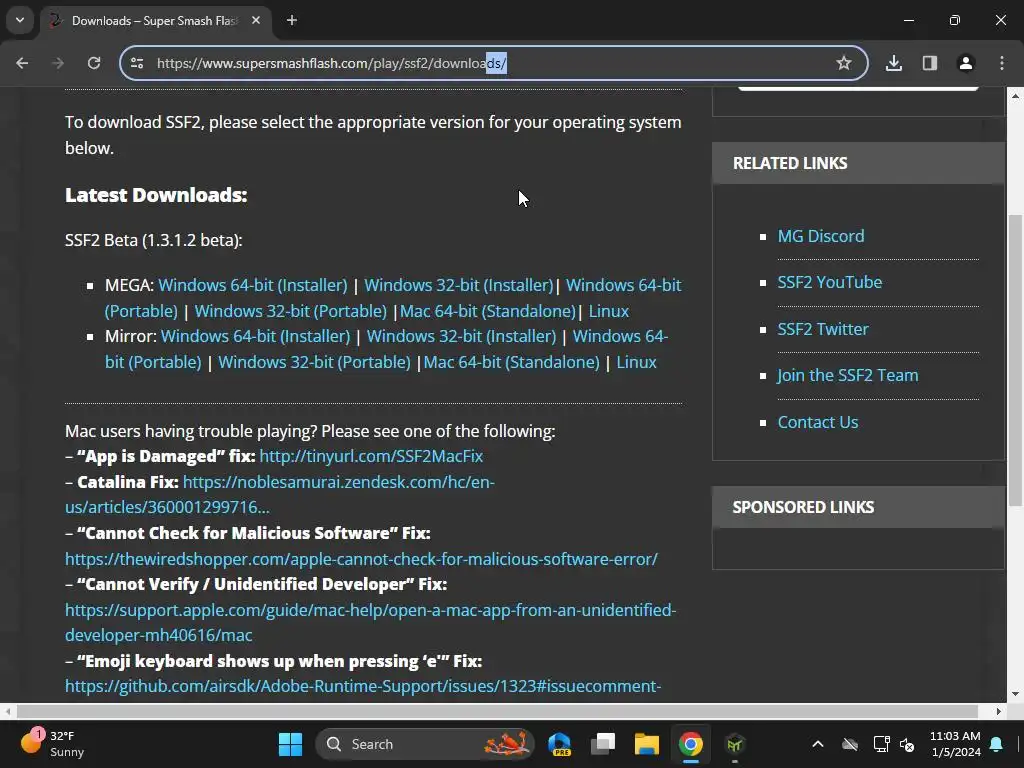Open display/network tray icon
1024x768 pixels.
[881, 744]
